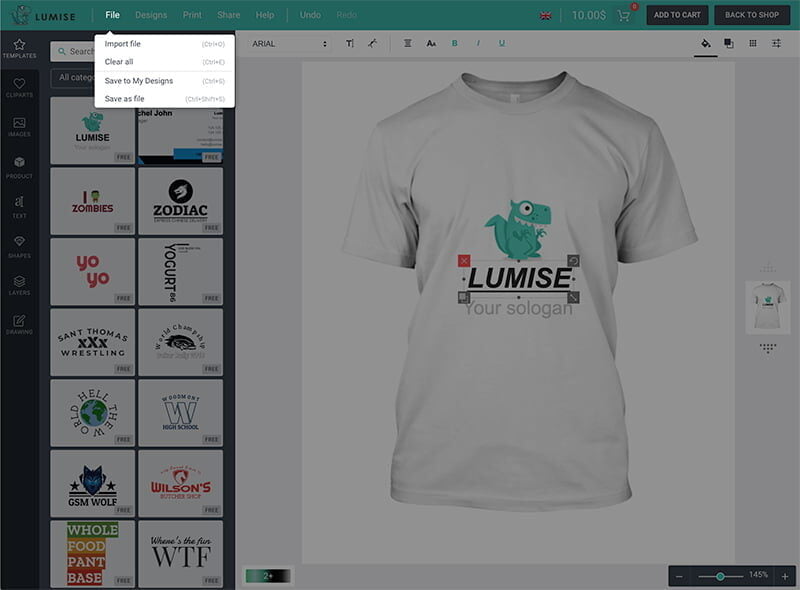Toggle italic text formatting

click(x=477, y=44)
